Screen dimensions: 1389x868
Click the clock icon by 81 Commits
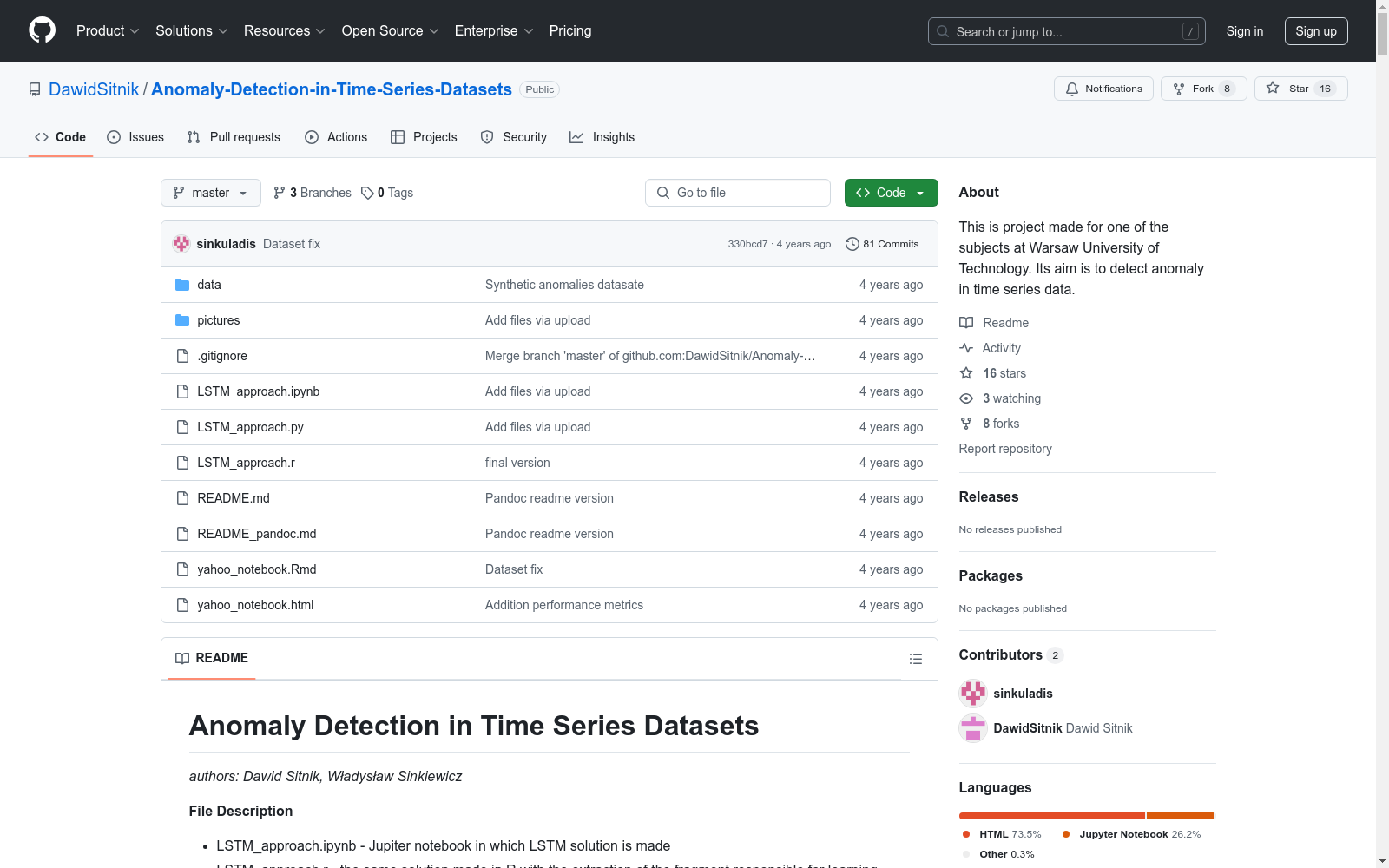852,244
